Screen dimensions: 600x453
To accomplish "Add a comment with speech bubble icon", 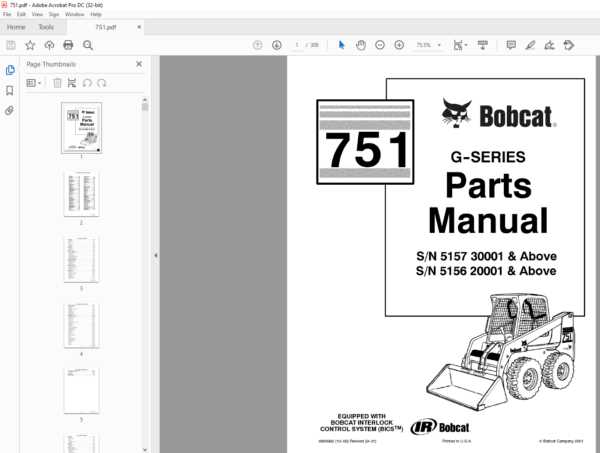I will click(x=511, y=45).
